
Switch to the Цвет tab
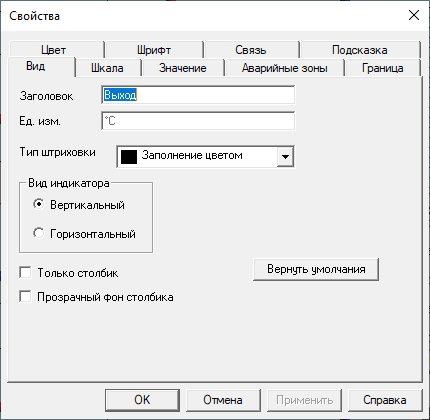[x=56, y=50]
